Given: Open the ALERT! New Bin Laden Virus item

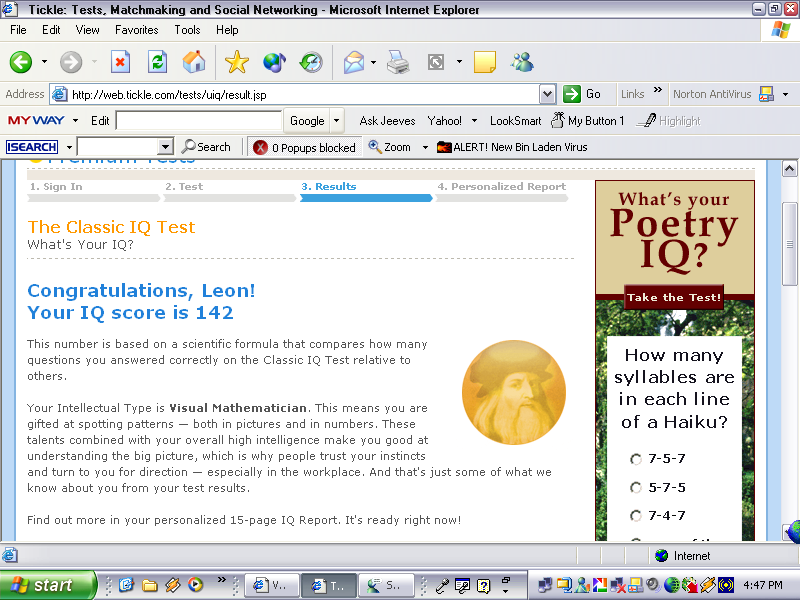Looking at the screenshot, I should tap(512, 147).
